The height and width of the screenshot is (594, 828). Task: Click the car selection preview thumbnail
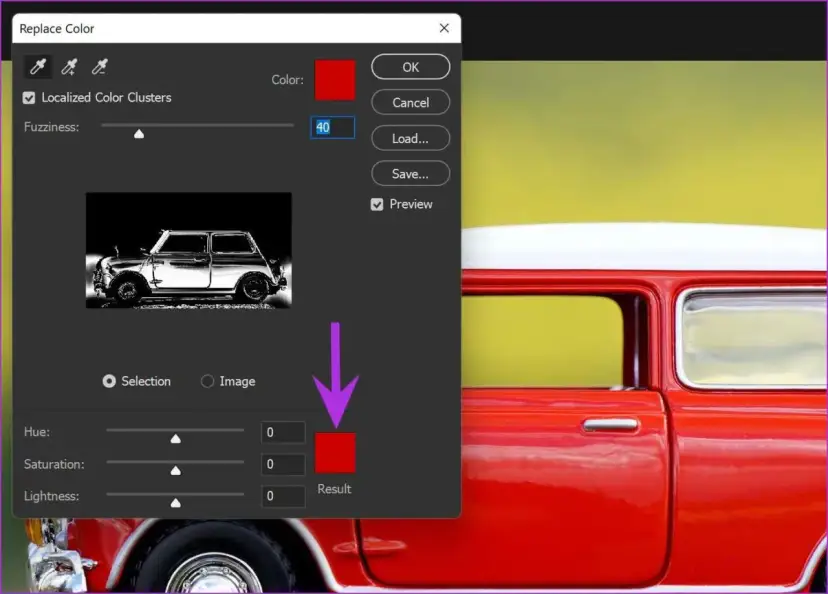188,252
